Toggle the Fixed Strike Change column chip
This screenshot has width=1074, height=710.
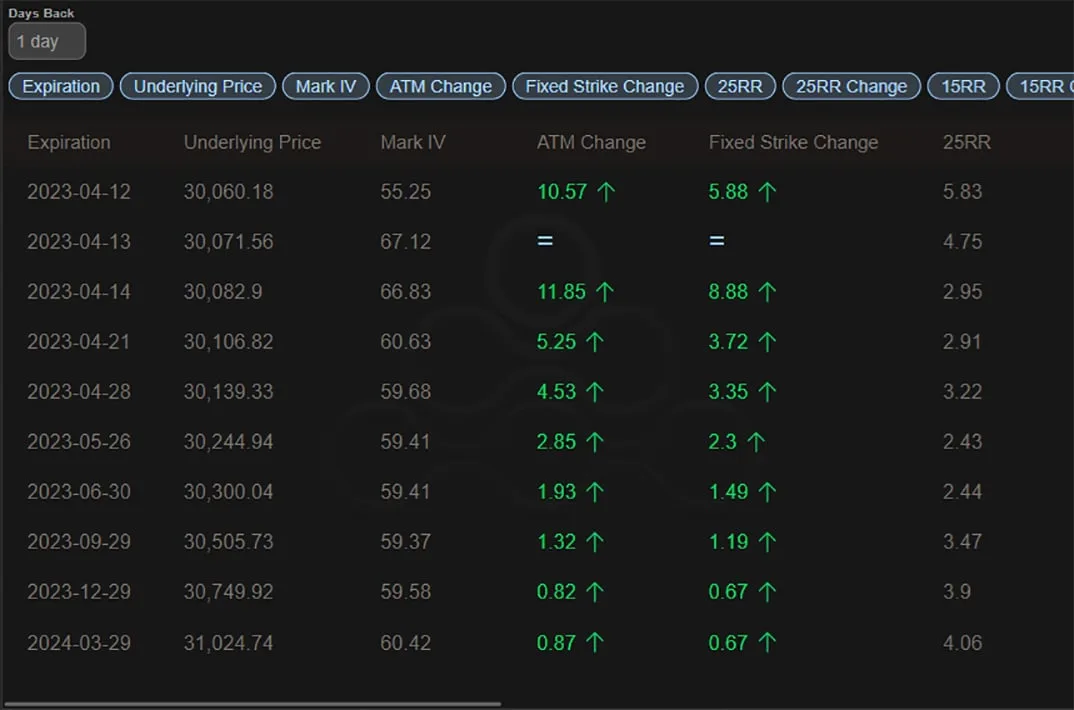click(x=605, y=86)
